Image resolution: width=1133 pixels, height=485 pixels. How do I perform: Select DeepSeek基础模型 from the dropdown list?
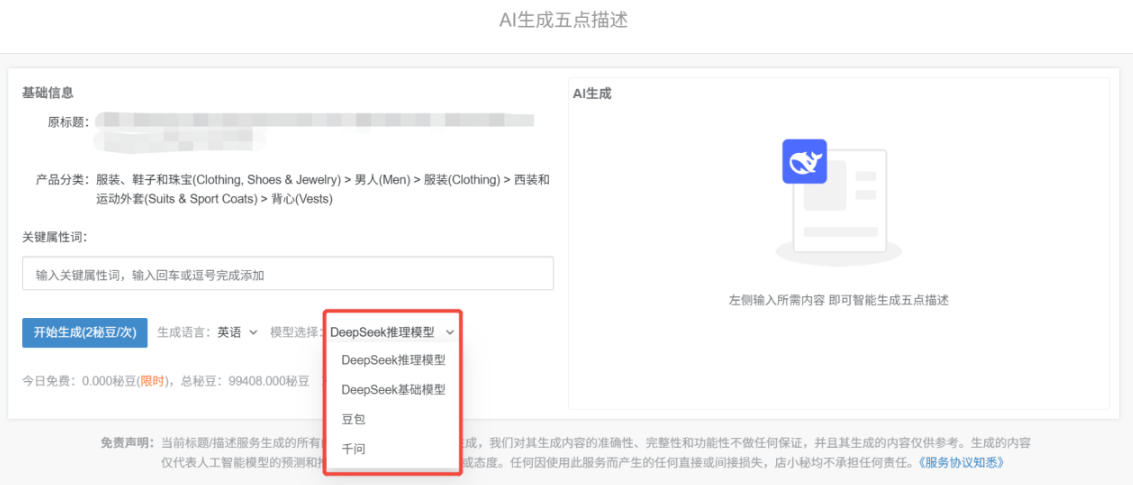coord(393,390)
